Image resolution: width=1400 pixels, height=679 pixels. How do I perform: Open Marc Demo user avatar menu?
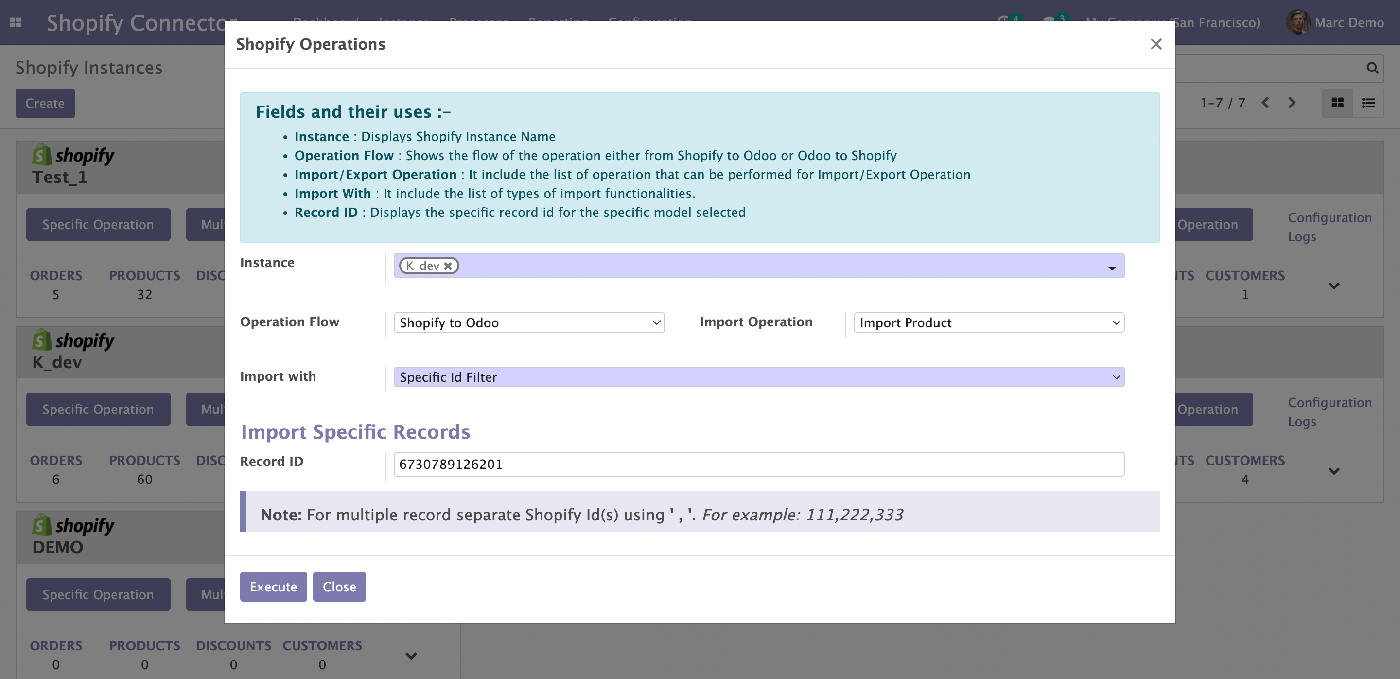1298,22
